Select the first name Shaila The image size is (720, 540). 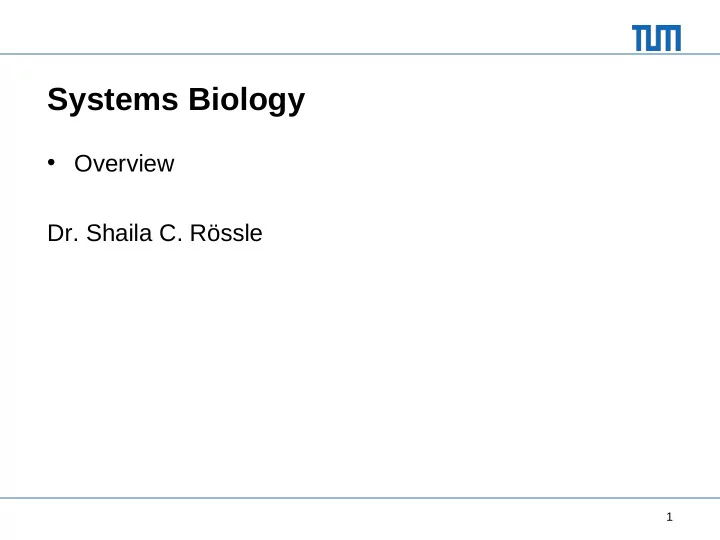click(119, 233)
